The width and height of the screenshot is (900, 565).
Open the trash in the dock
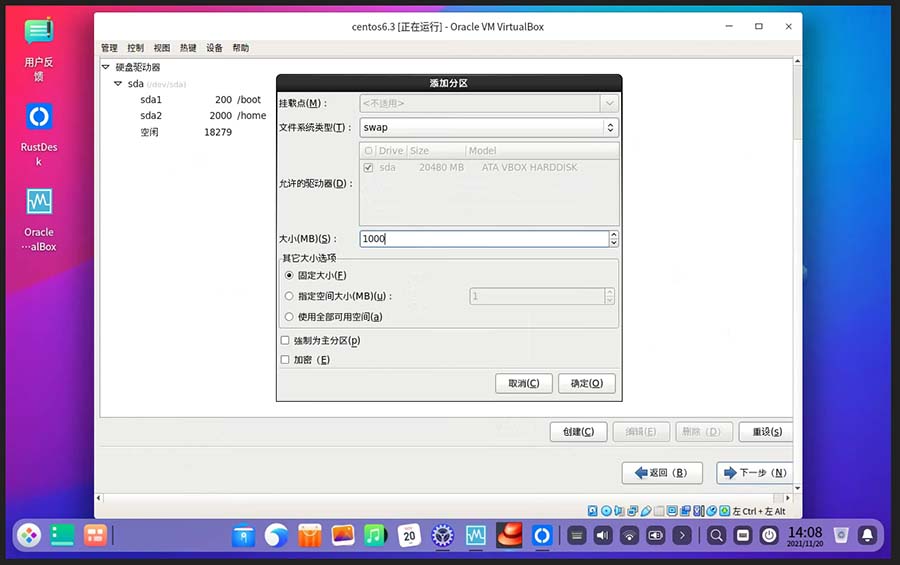(x=841, y=536)
